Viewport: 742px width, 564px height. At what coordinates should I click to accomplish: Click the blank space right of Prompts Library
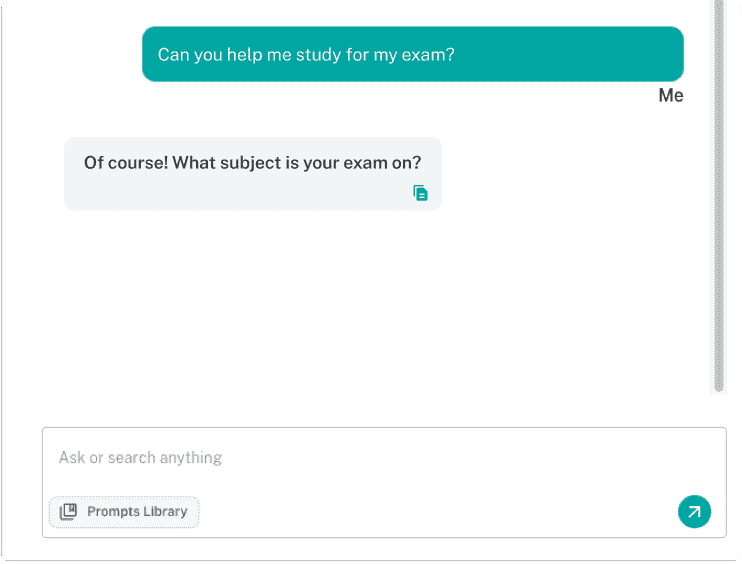click(x=430, y=512)
